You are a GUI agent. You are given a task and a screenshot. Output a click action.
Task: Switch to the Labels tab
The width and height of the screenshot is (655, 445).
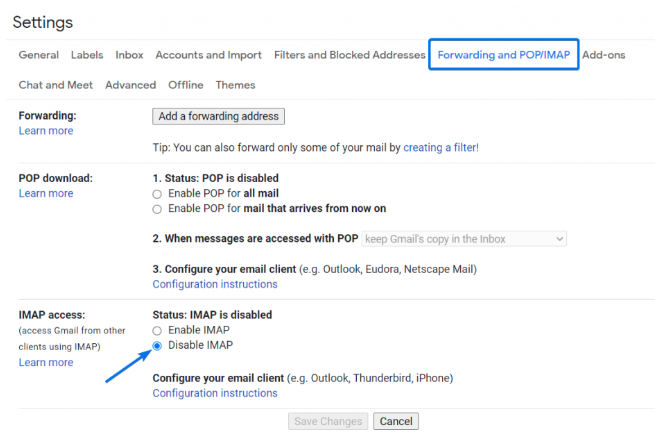click(87, 55)
